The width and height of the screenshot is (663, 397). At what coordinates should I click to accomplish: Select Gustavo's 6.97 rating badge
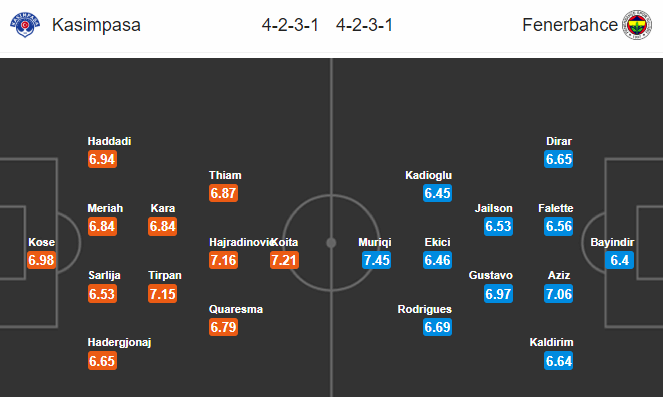tap(499, 294)
